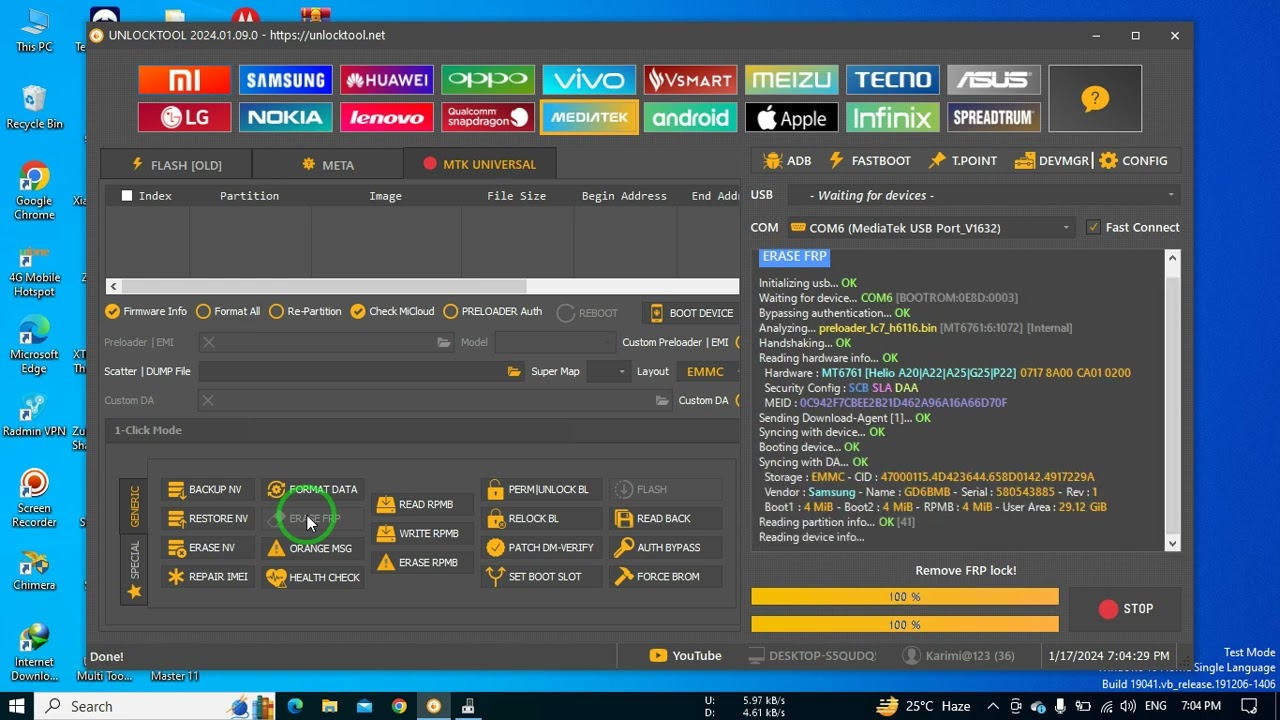Open the CONFIG settings
Image resolution: width=1280 pixels, height=720 pixels.
1133,160
